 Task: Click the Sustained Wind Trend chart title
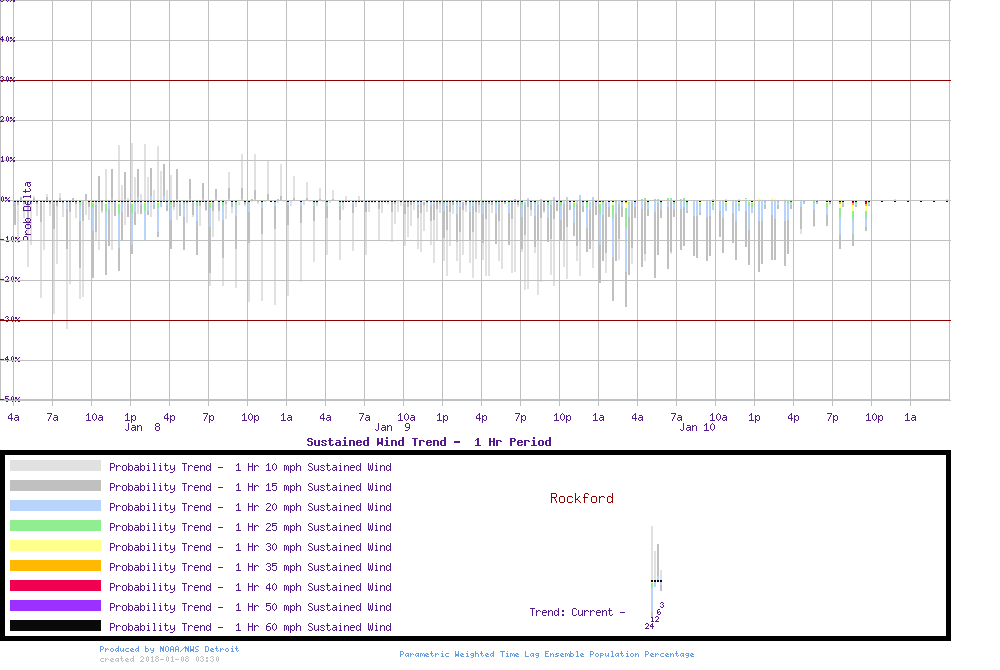click(428, 442)
